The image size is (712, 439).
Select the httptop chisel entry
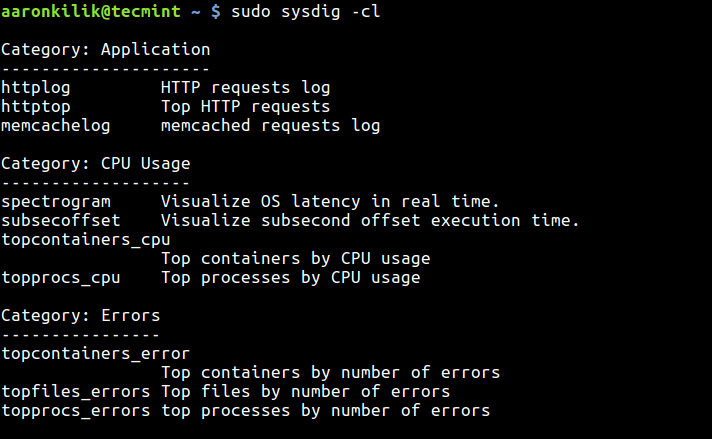pyautogui.click(x=37, y=107)
